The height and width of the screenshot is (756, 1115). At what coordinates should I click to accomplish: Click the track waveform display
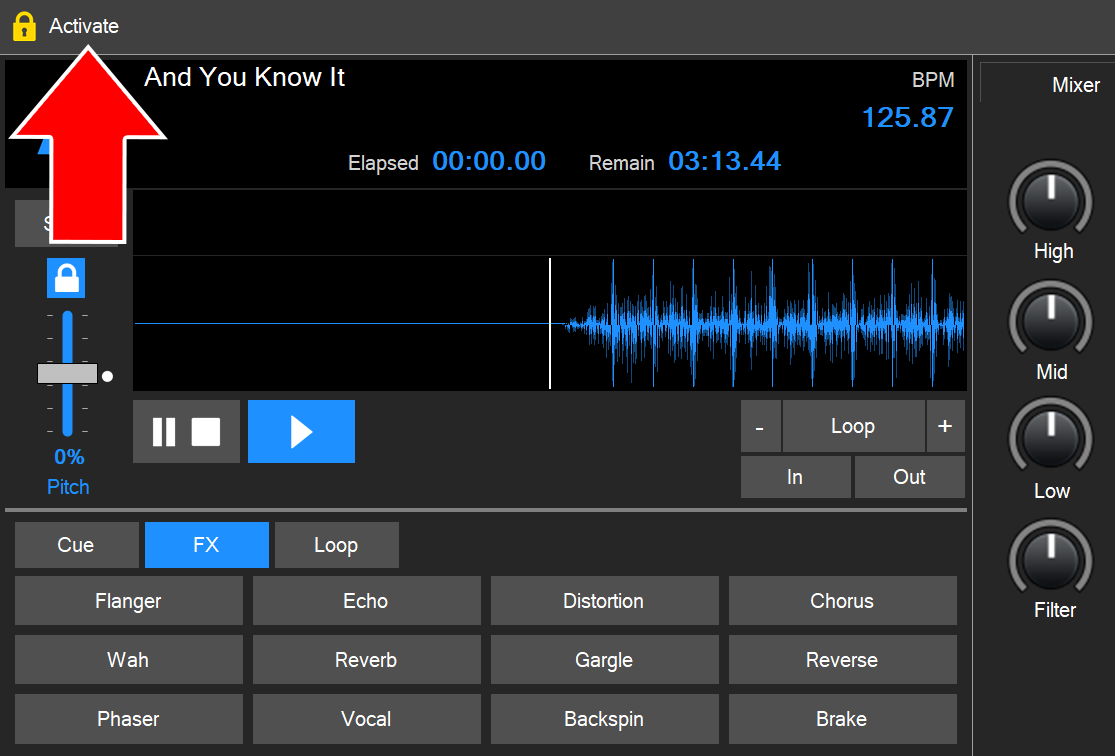coord(550,324)
